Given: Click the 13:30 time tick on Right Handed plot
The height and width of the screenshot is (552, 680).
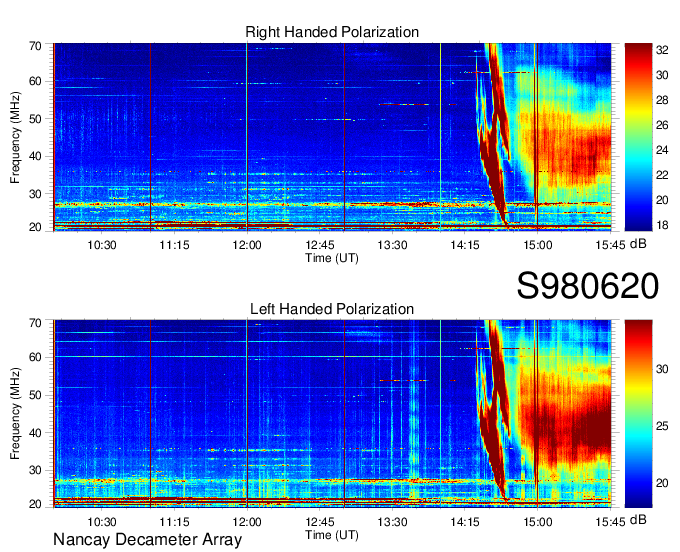Looking at the screenshot, I should click(x=392, y=245).
